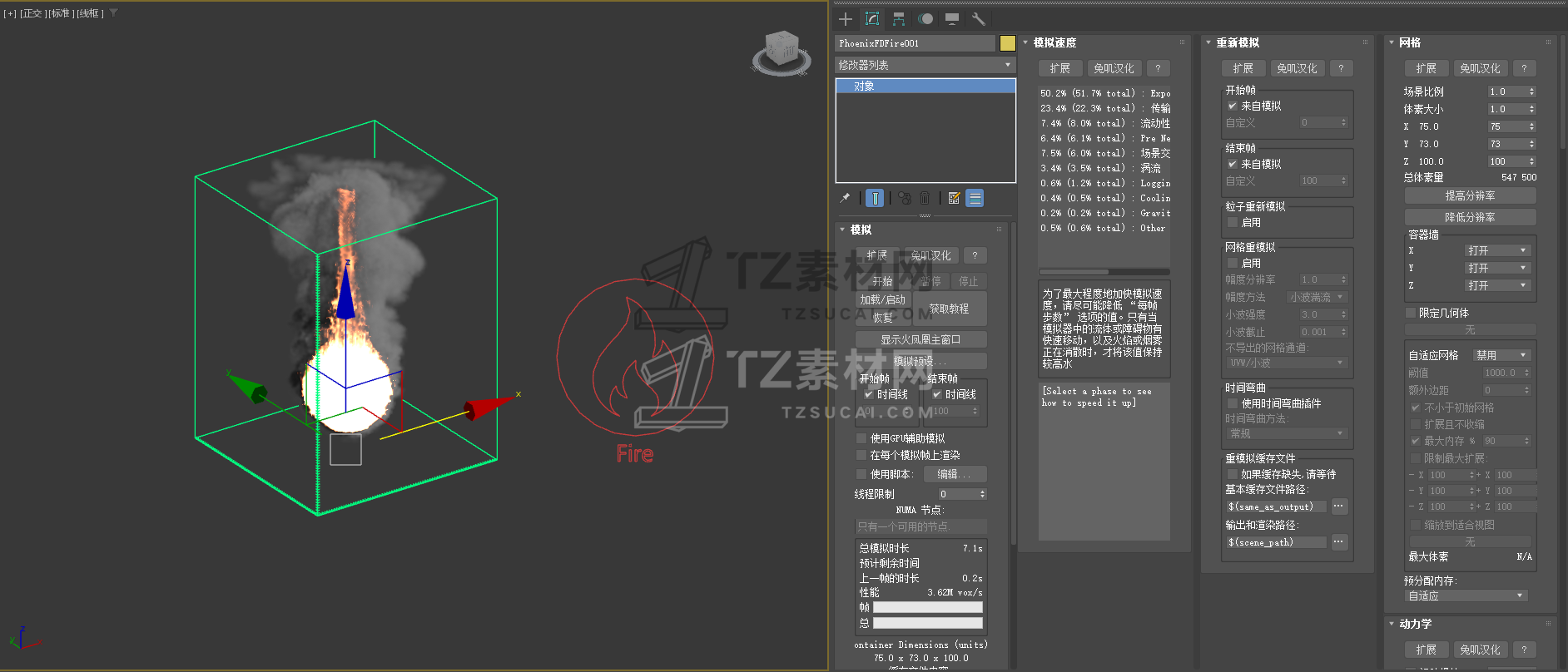The width and height of the screenshot is (1568, 672).
Task: Open the Motion panel tab
Action: [x=925, y=19]
